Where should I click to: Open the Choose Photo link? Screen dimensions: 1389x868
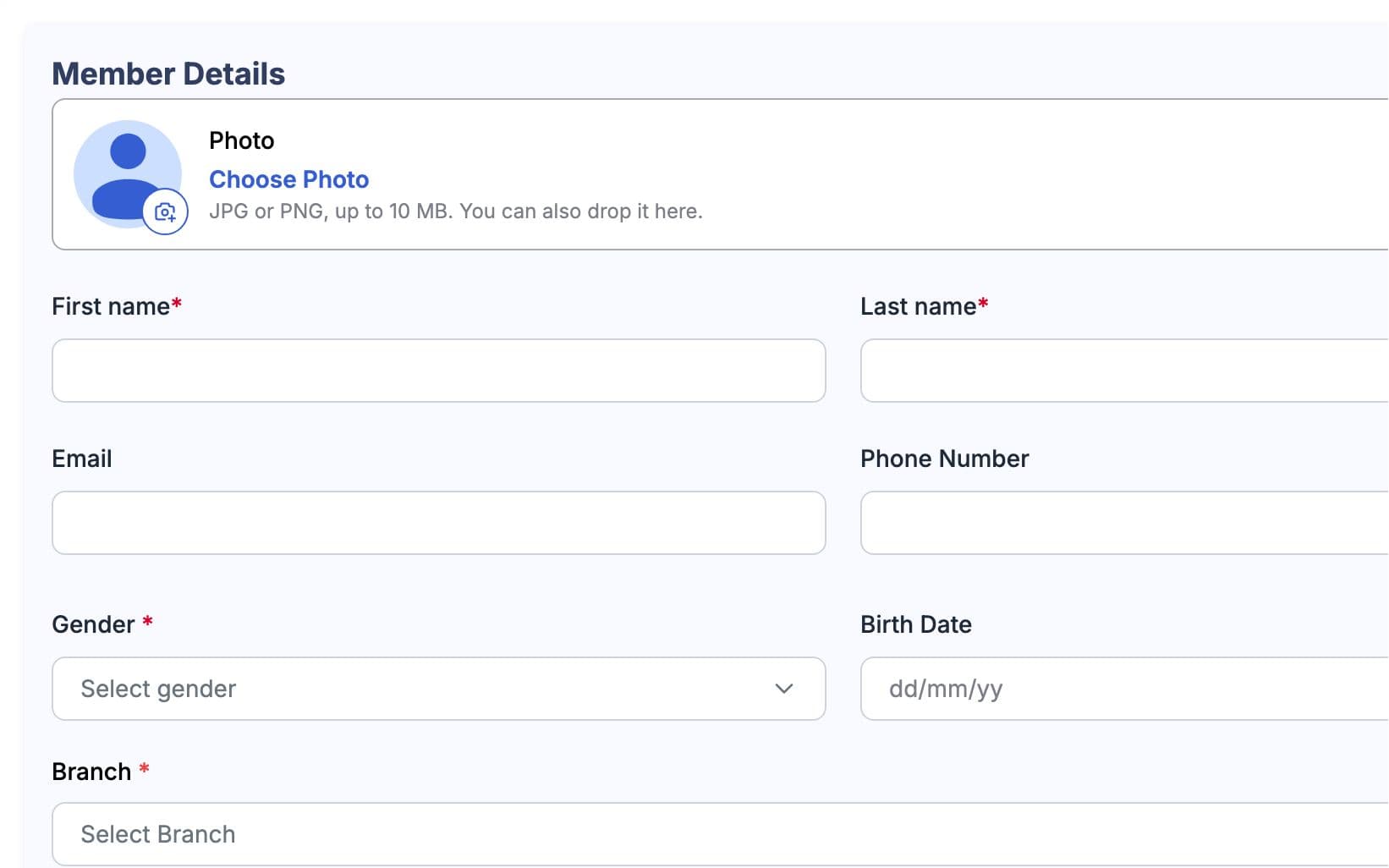289,179
